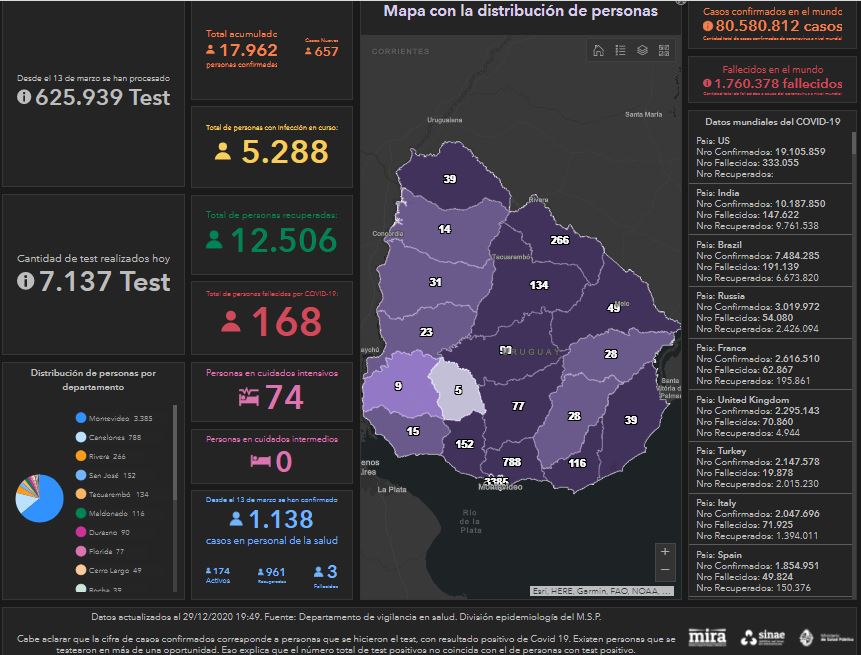The width and height of the screenshot is (861, 655).
Task: Click the world data list scrollbar
Action: click(853, 200)
